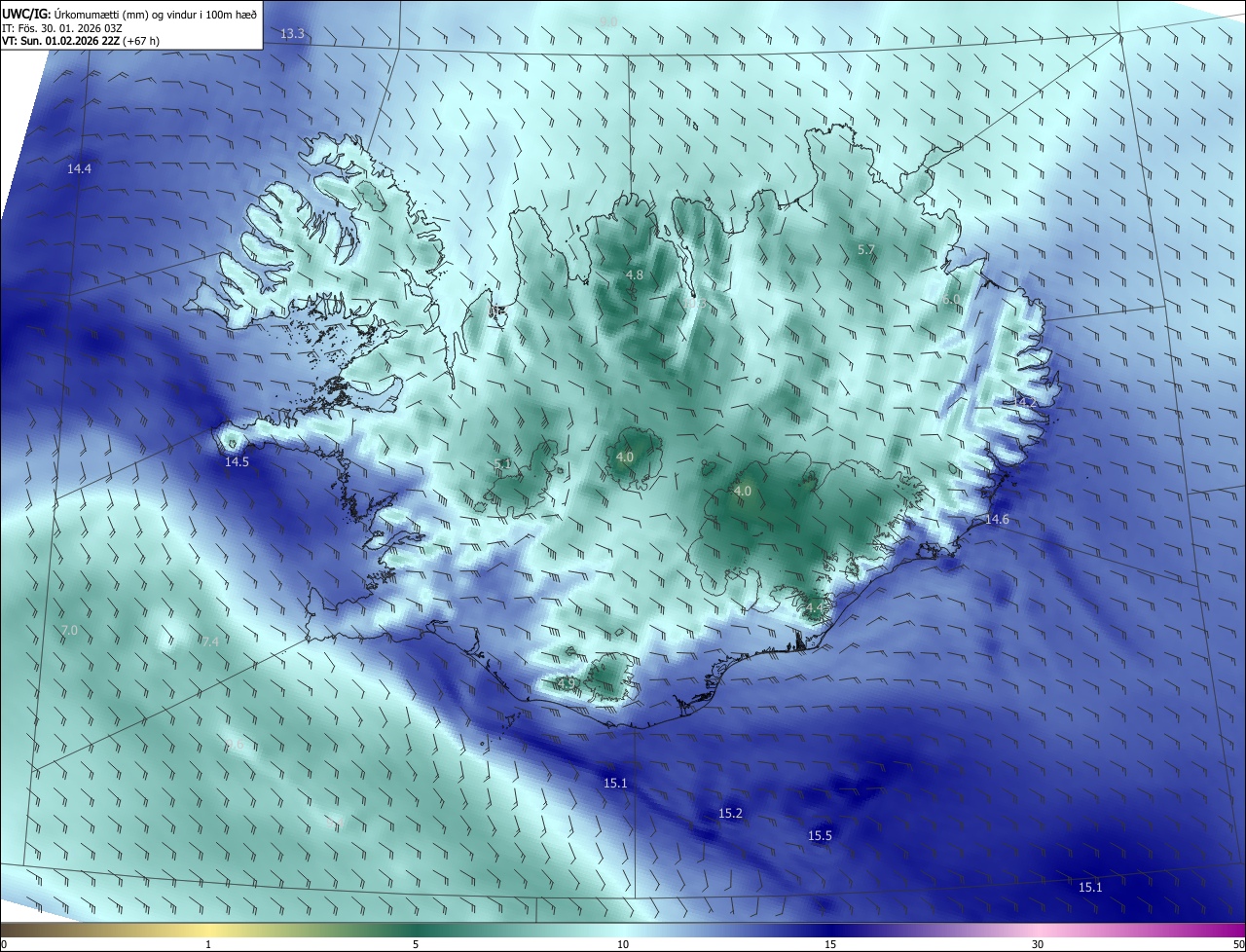Click the forecast offset '(+67 h)'
The image size is (1246, 952).
coord(142,42)
